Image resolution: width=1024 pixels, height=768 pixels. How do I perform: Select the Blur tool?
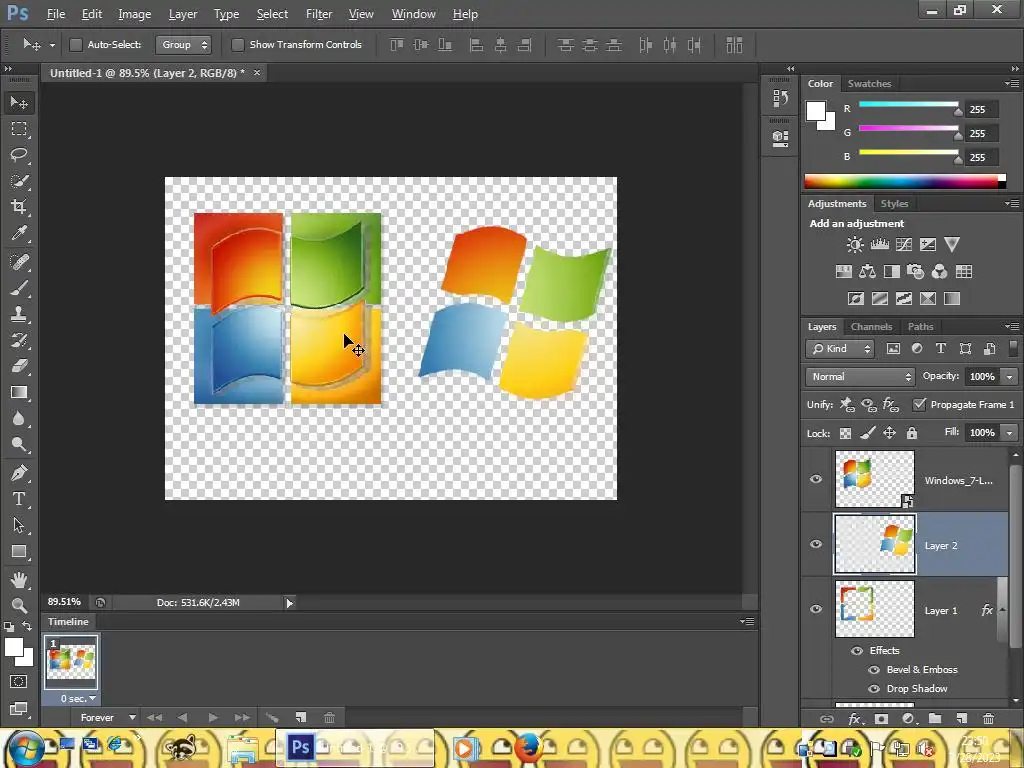(x=19, y=419)
